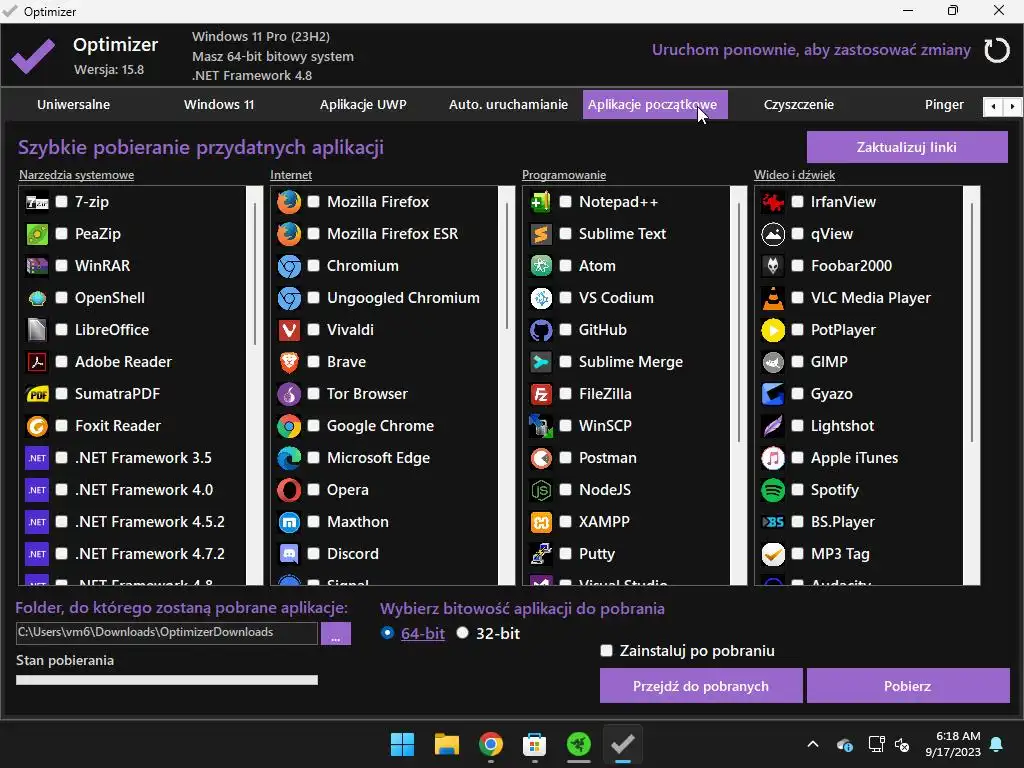Click the Opera browser icon

289,490
